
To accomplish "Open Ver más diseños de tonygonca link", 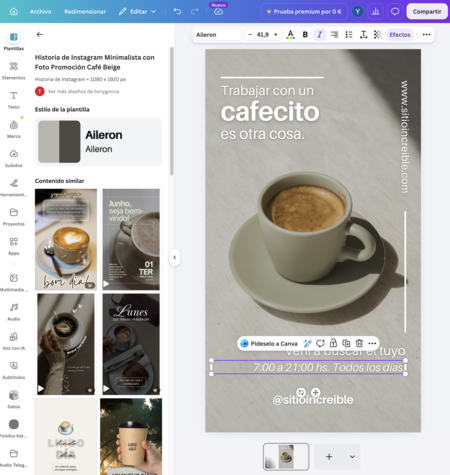I will click(83, 91).
